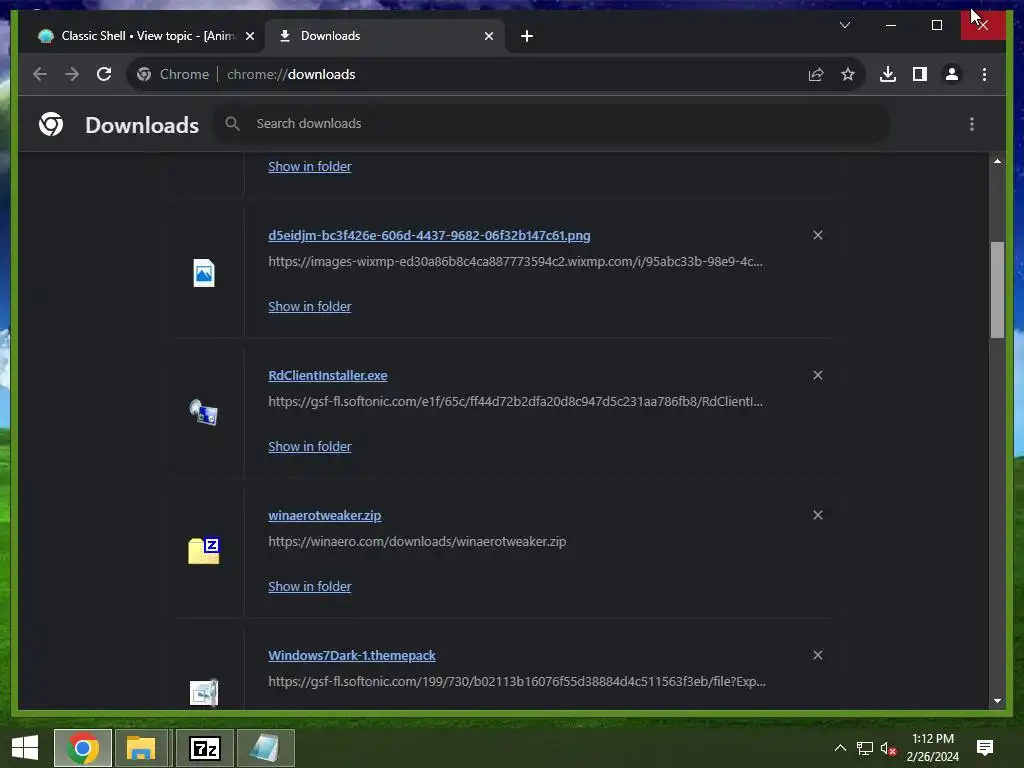Share this page icon in address bar

[x=816, y=74]
